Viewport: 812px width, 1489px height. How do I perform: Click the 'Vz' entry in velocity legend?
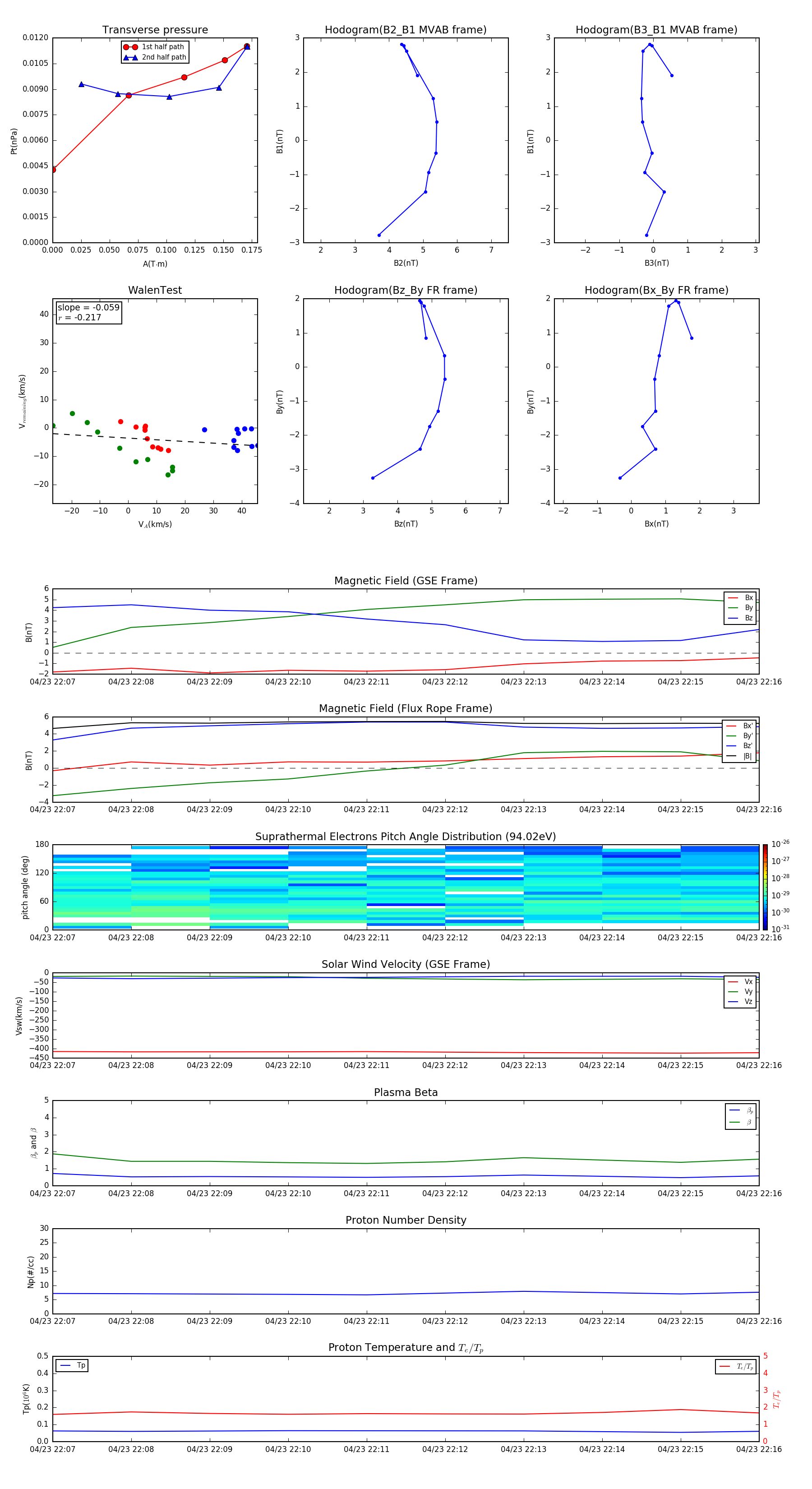click(740, 1002)
